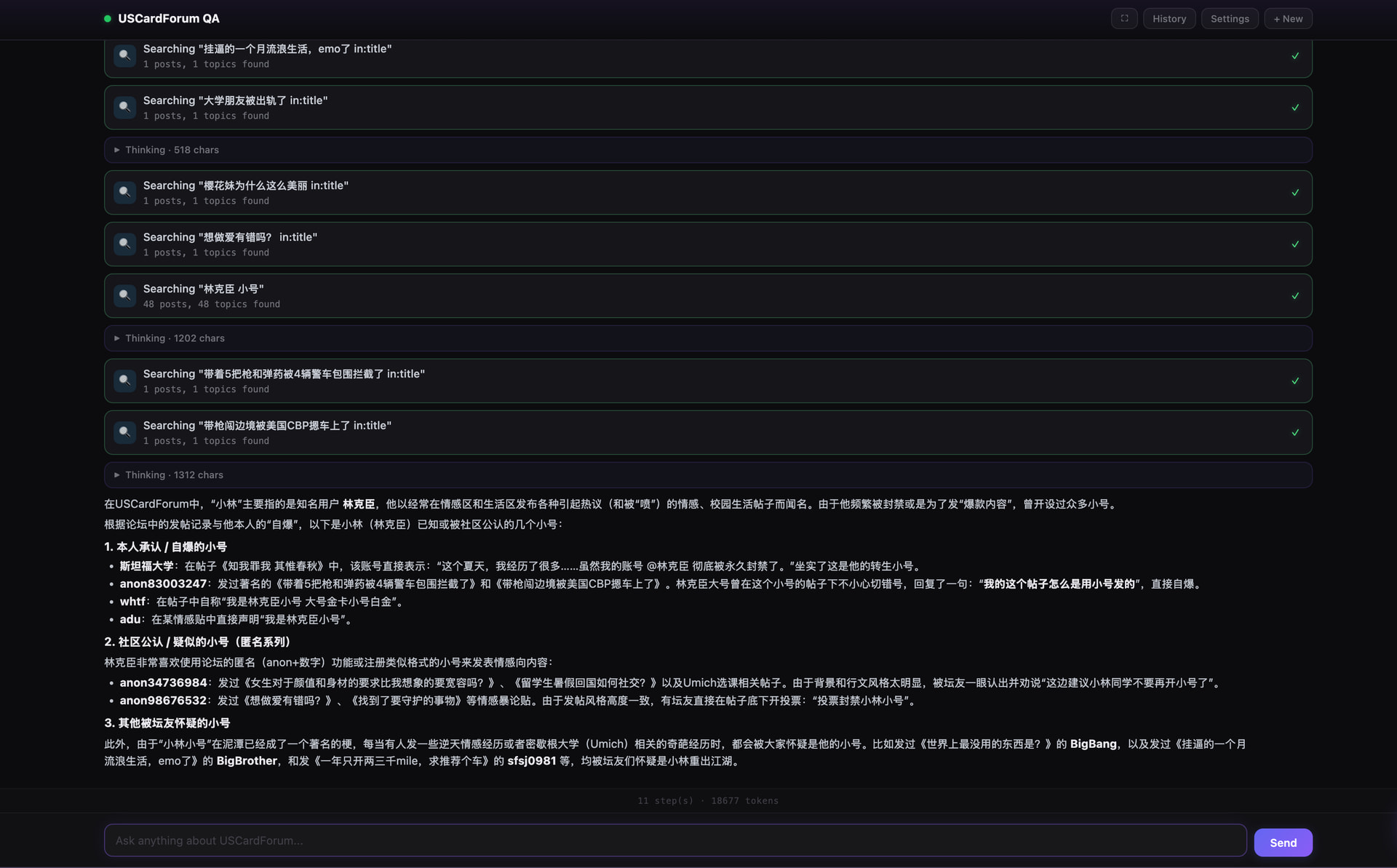Screen dimensions: 1397x868
Task: Click search icon for "带着5把枪和弹药" search
Action: point(124,381)
